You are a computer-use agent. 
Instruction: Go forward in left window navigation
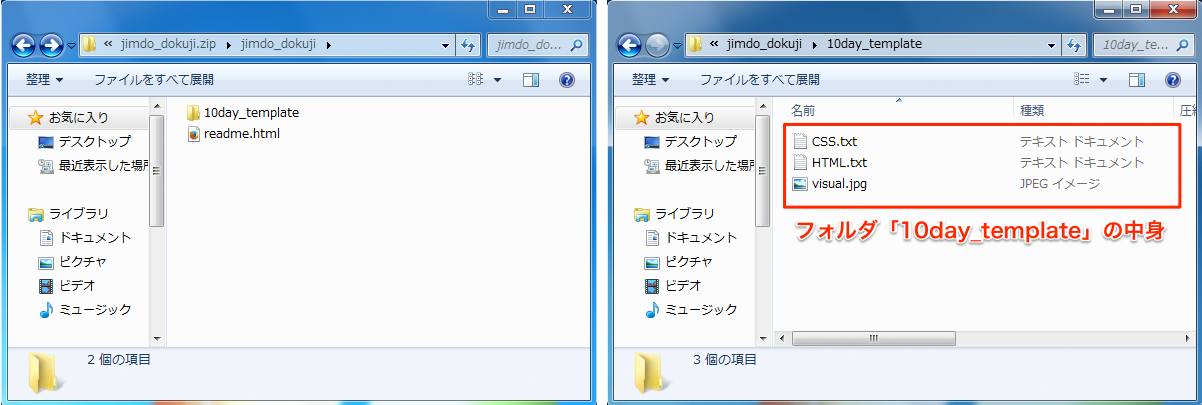[50, 45]
